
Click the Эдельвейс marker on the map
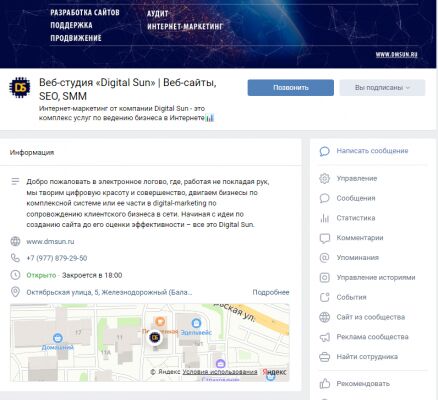pyautogui.click(x=196, y=323)
